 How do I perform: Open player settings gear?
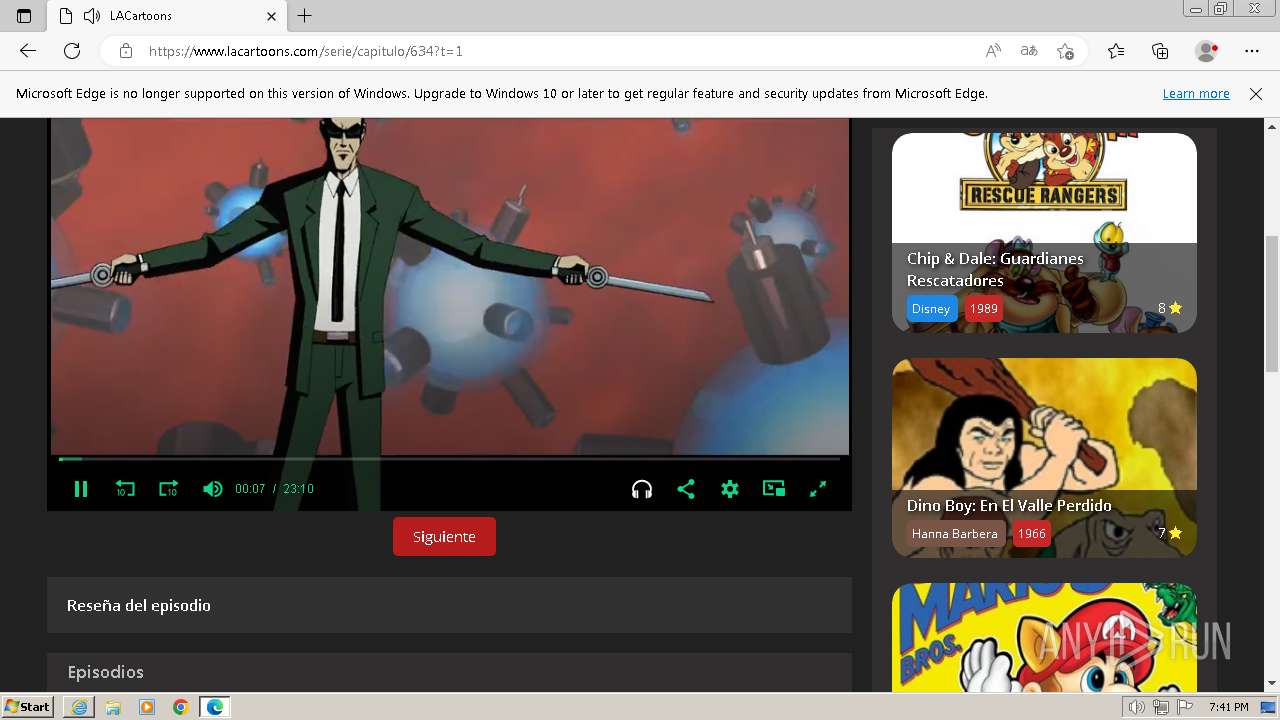[x=730, y=489]
